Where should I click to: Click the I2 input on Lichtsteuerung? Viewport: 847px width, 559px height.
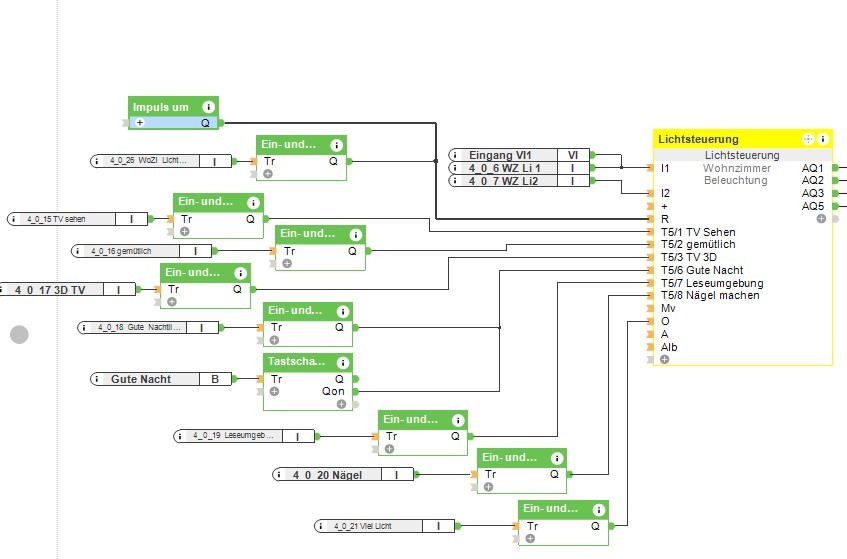coord(665,193)
